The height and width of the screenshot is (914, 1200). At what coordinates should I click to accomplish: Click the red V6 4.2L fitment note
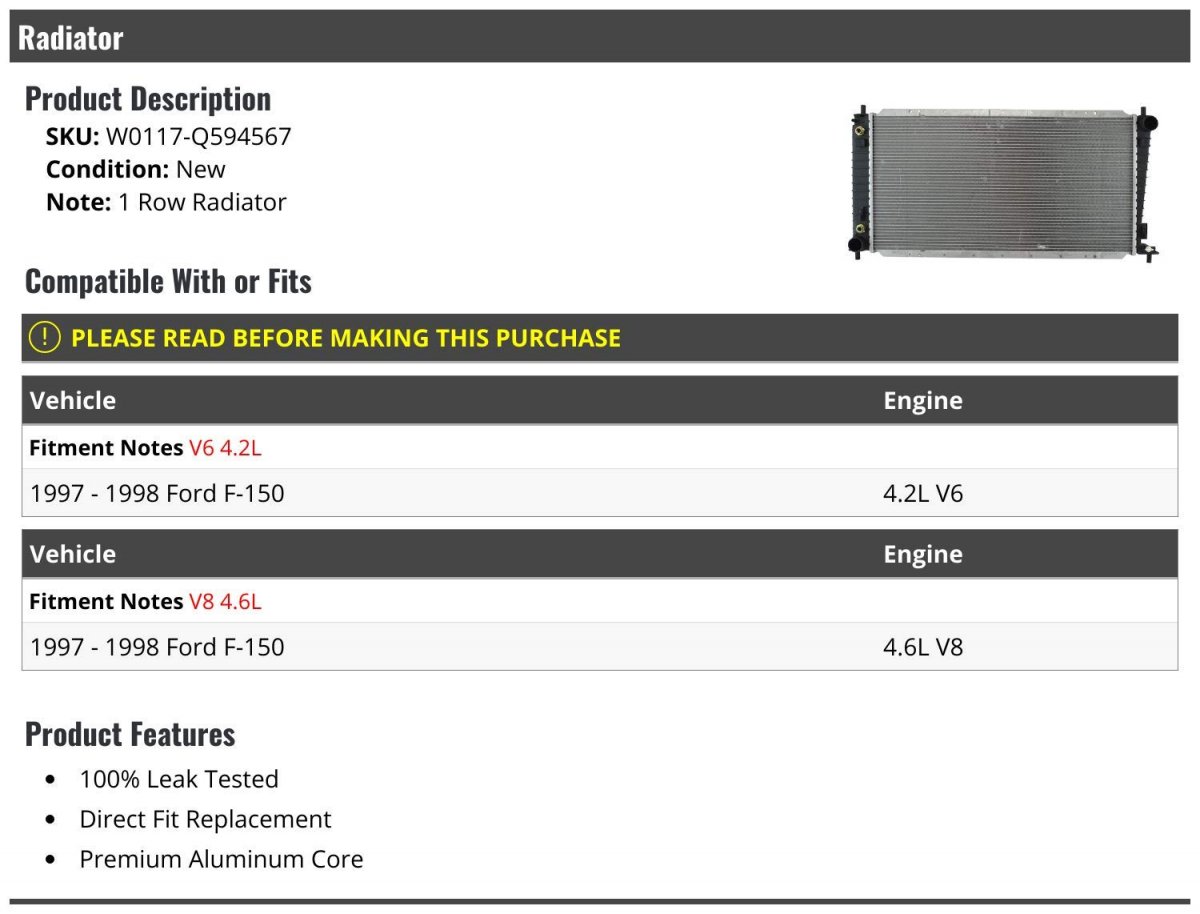[225, 448]
